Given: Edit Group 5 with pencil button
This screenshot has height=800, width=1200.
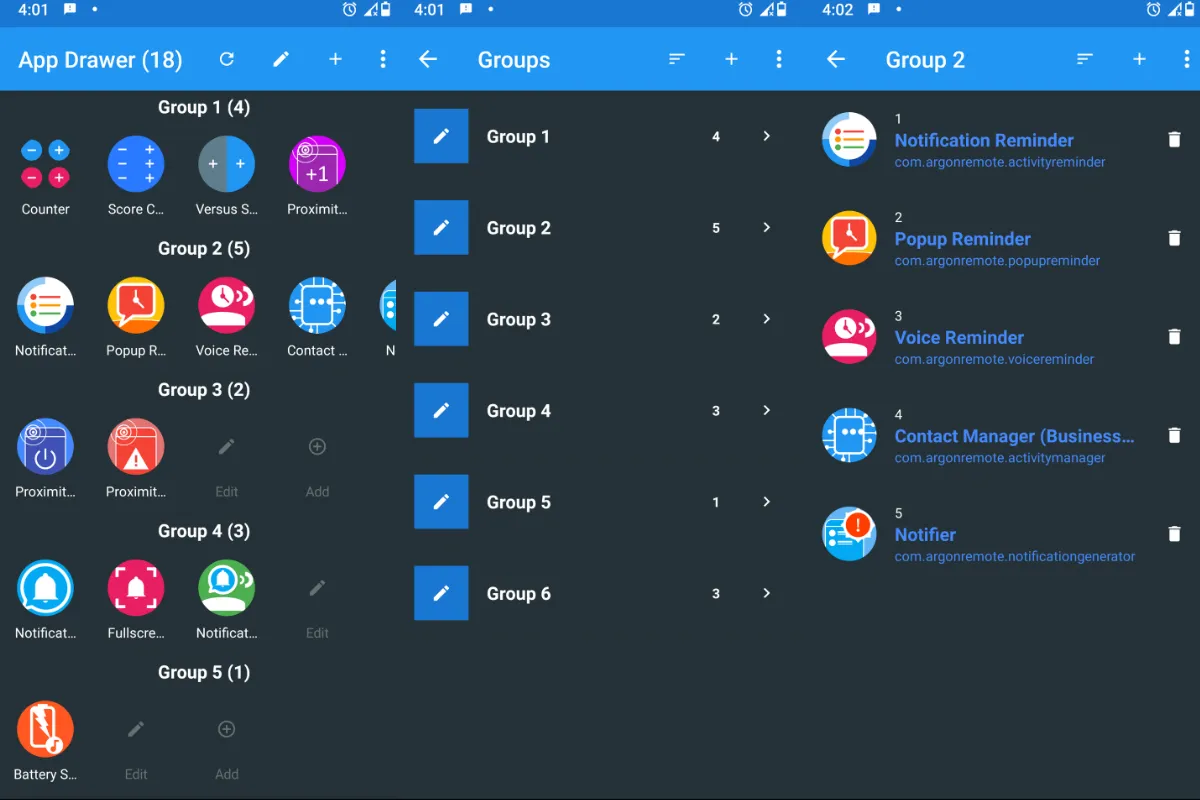Looking at the screenshot, I should coord(441,502).
